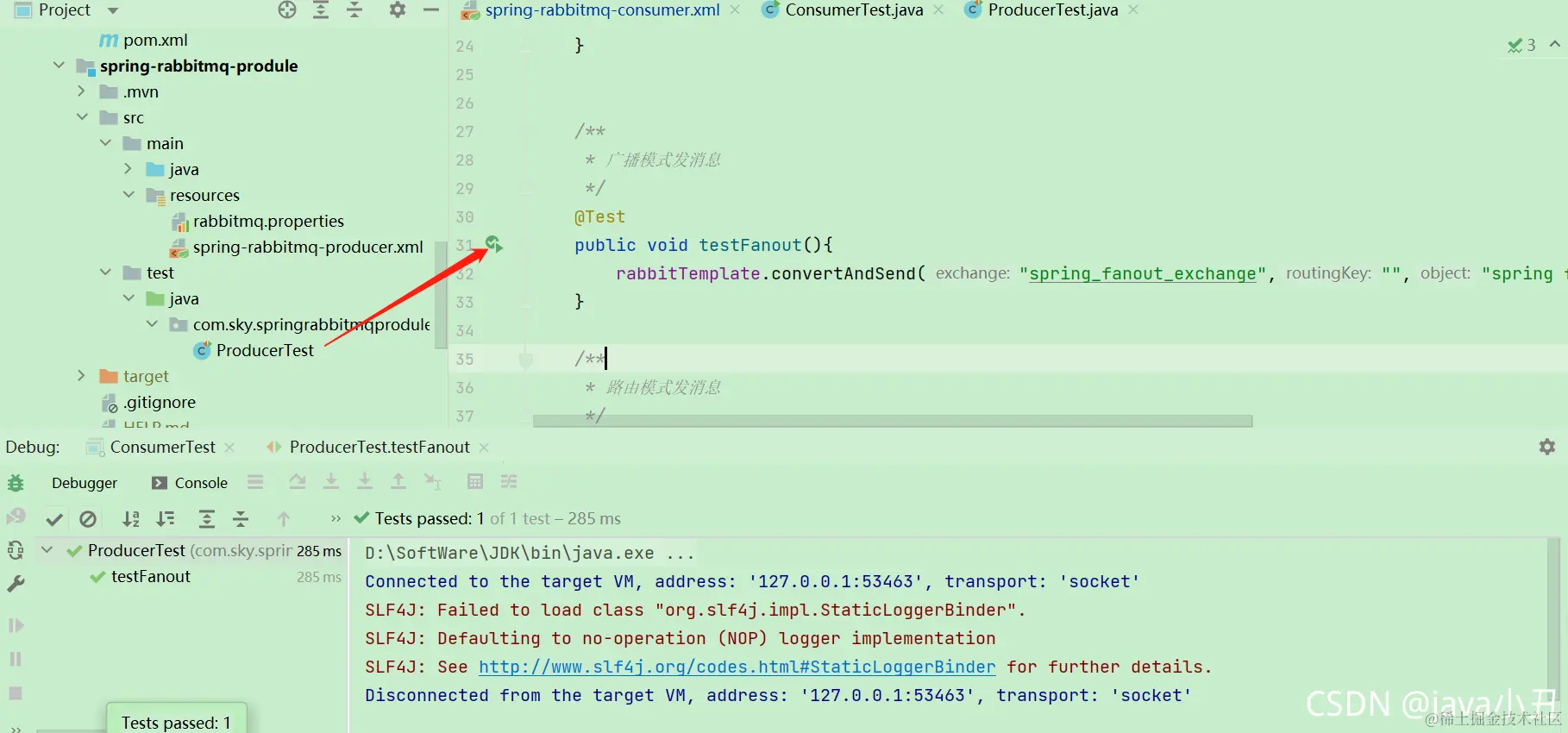This screenshot has height=733, width=1568.
Task: Expand all test results
Action: [207, 519]
